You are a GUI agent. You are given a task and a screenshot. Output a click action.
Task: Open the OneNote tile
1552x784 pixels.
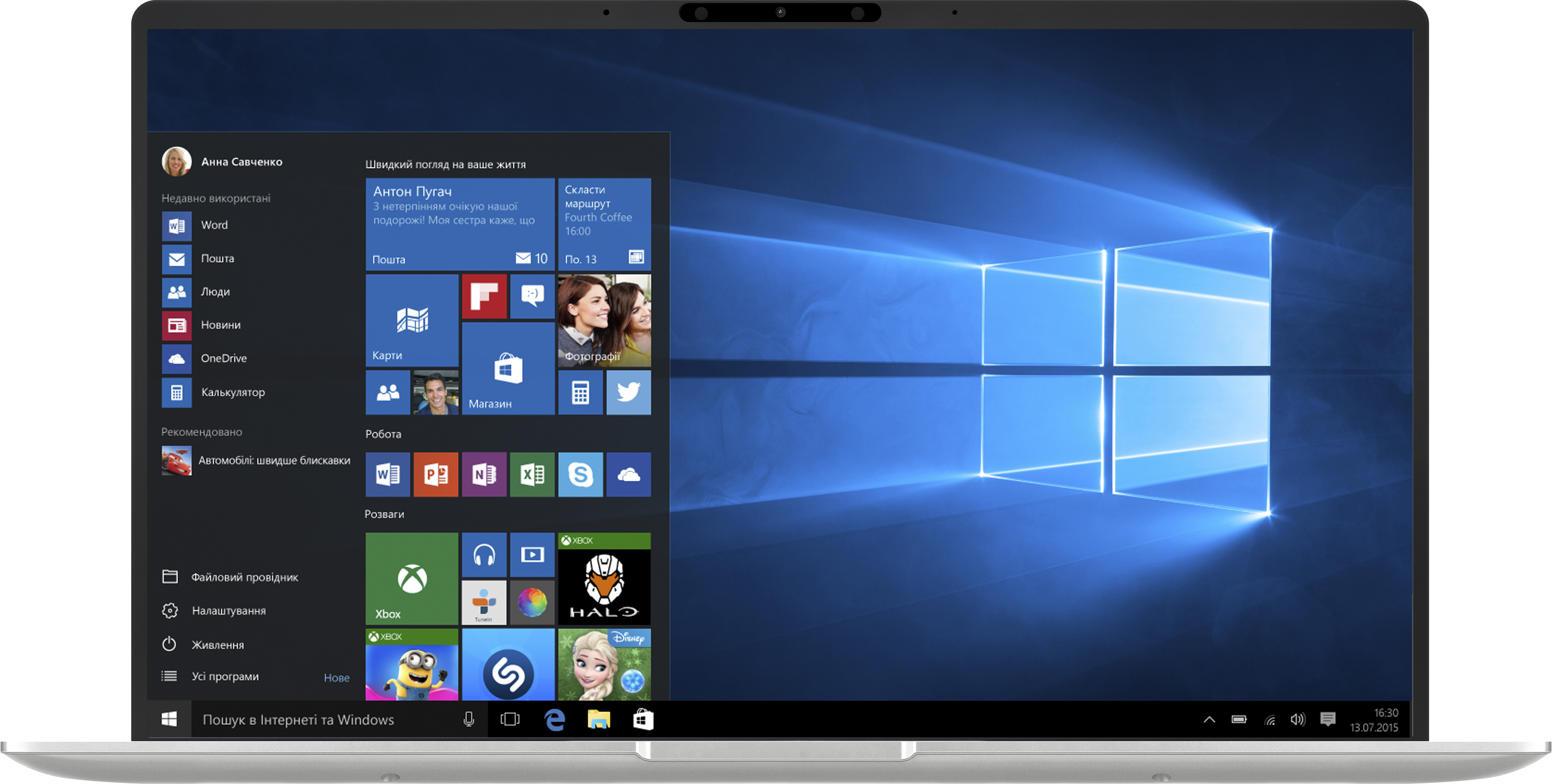tap(484, 474)
